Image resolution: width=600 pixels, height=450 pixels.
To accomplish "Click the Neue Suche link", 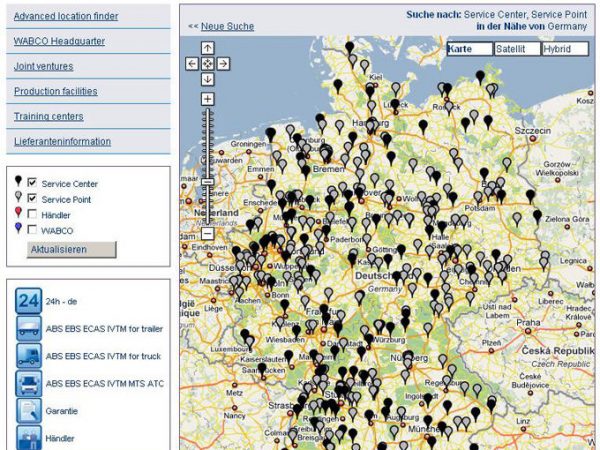I will click(x=227, y=26).
